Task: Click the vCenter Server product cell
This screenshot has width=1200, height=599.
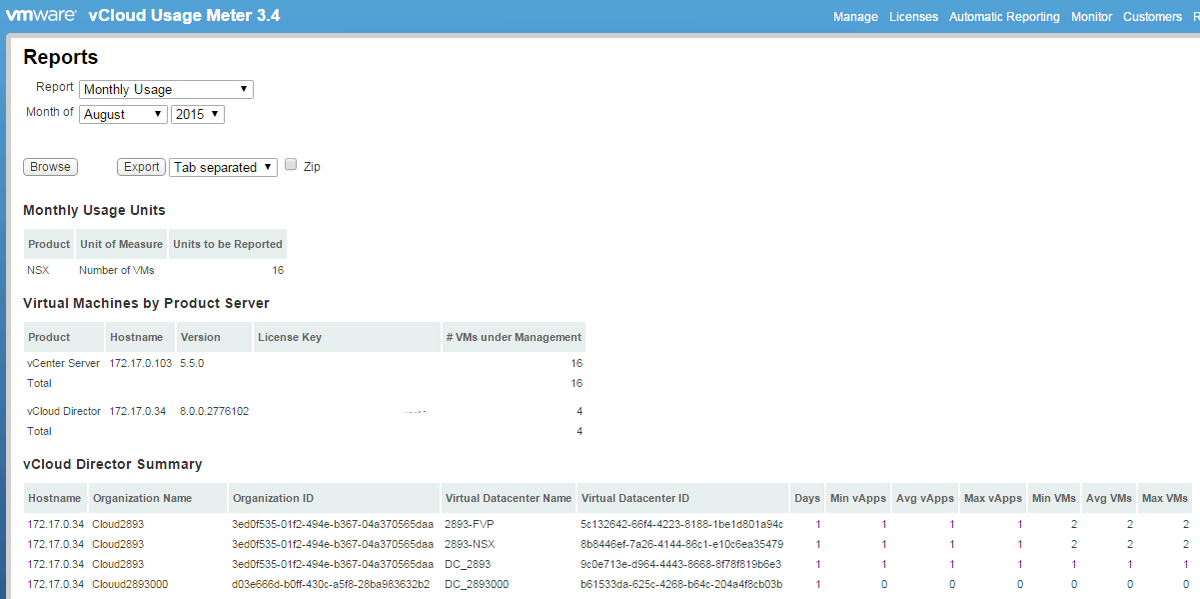Action: click(x=64, y=363)
